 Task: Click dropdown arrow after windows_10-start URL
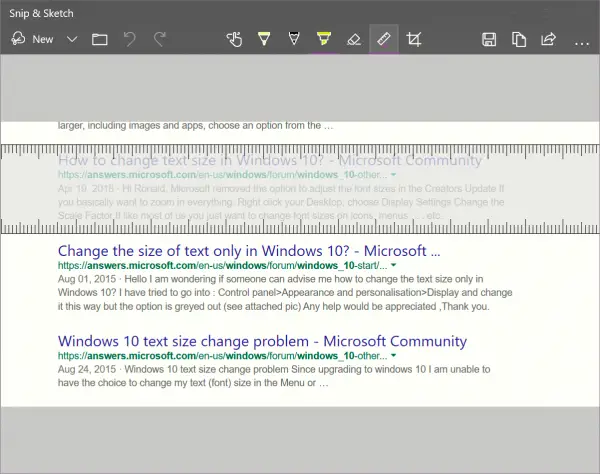coord(393,265)
